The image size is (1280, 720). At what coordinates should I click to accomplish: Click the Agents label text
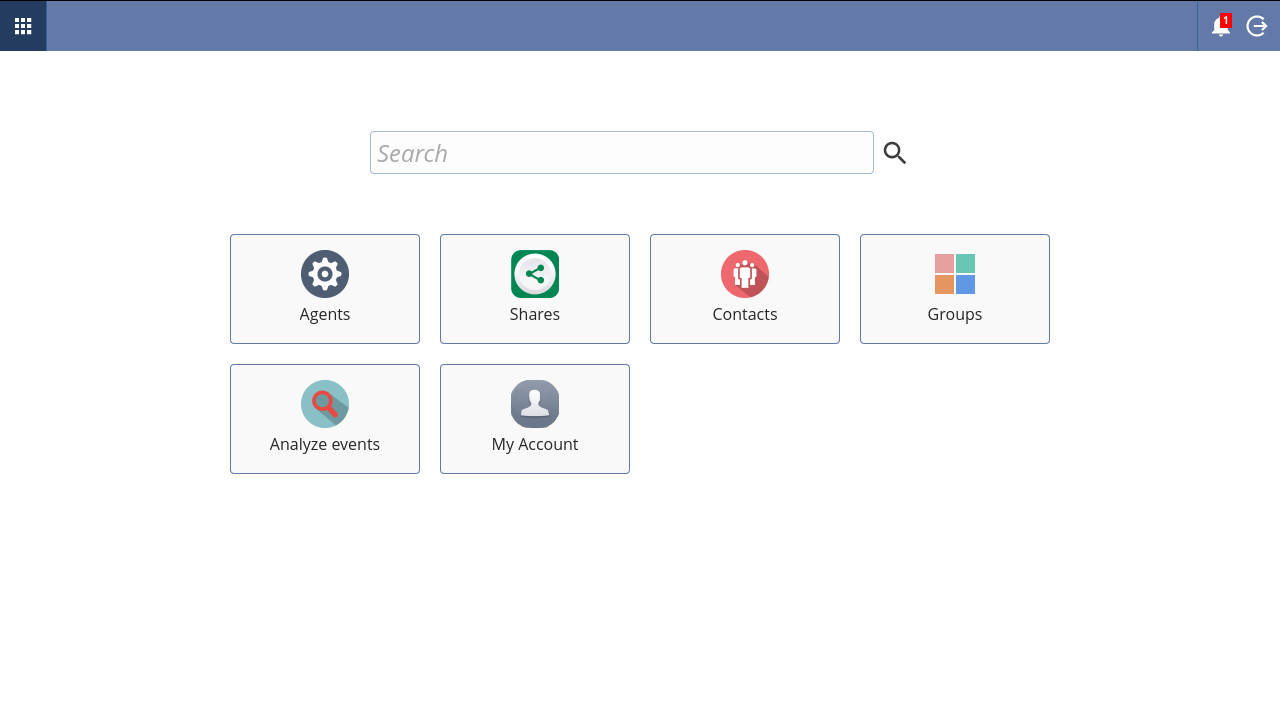click(x=324, y=313)
